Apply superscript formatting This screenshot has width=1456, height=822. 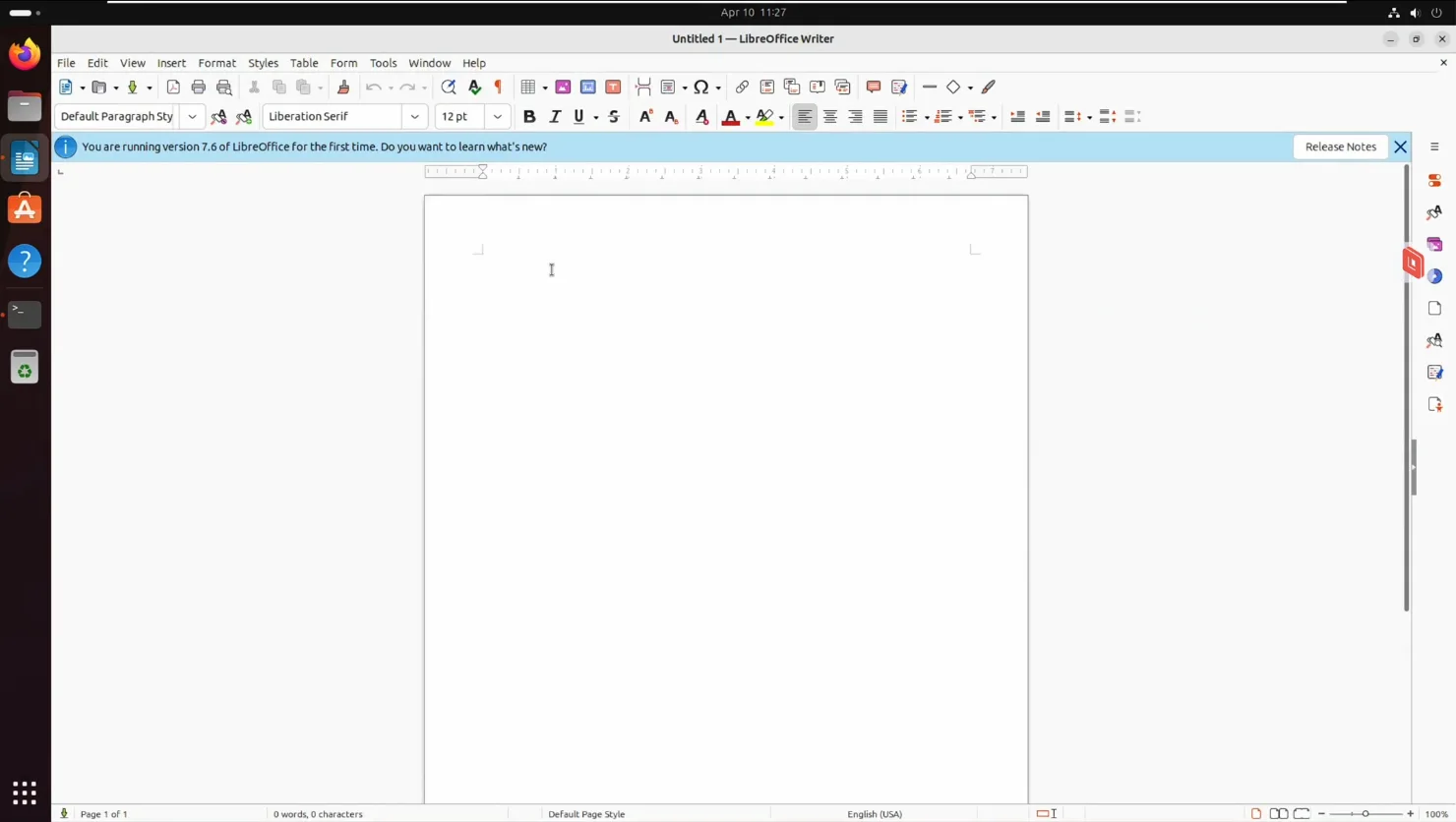tap(645, 117)
